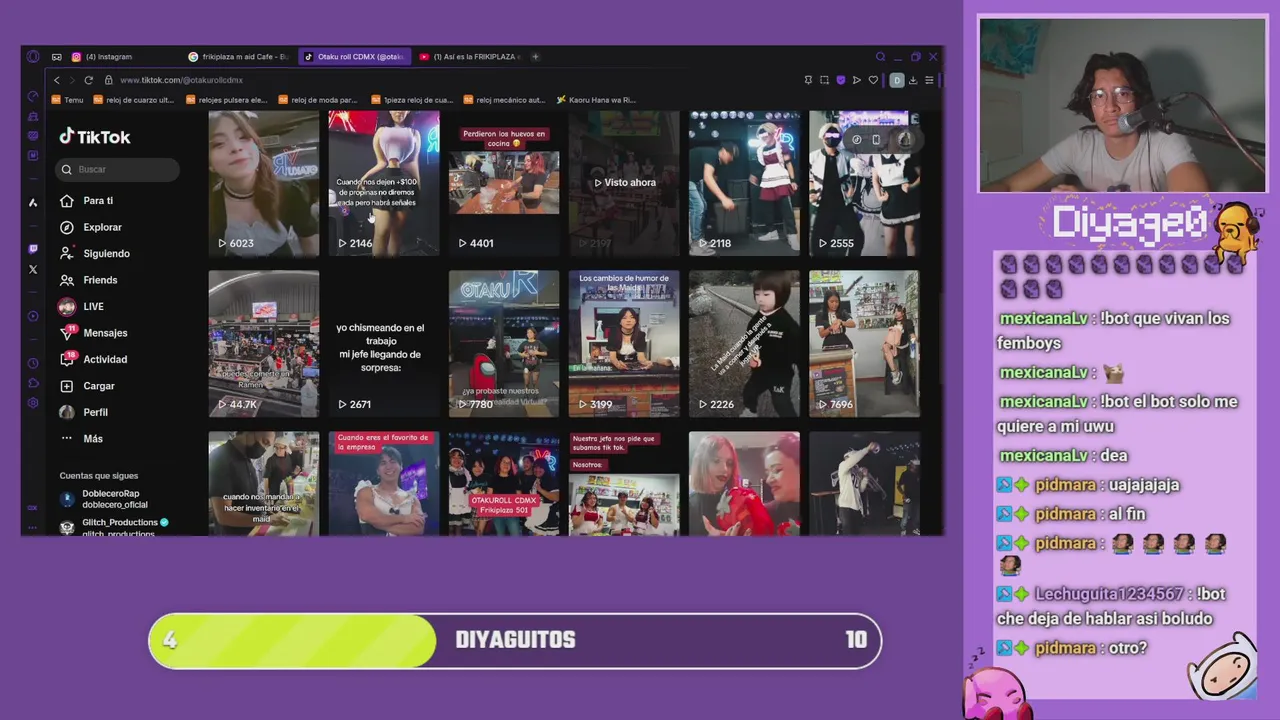Open TikTok home via the logo
1280x720 pixels.
(x=95, y=137)
